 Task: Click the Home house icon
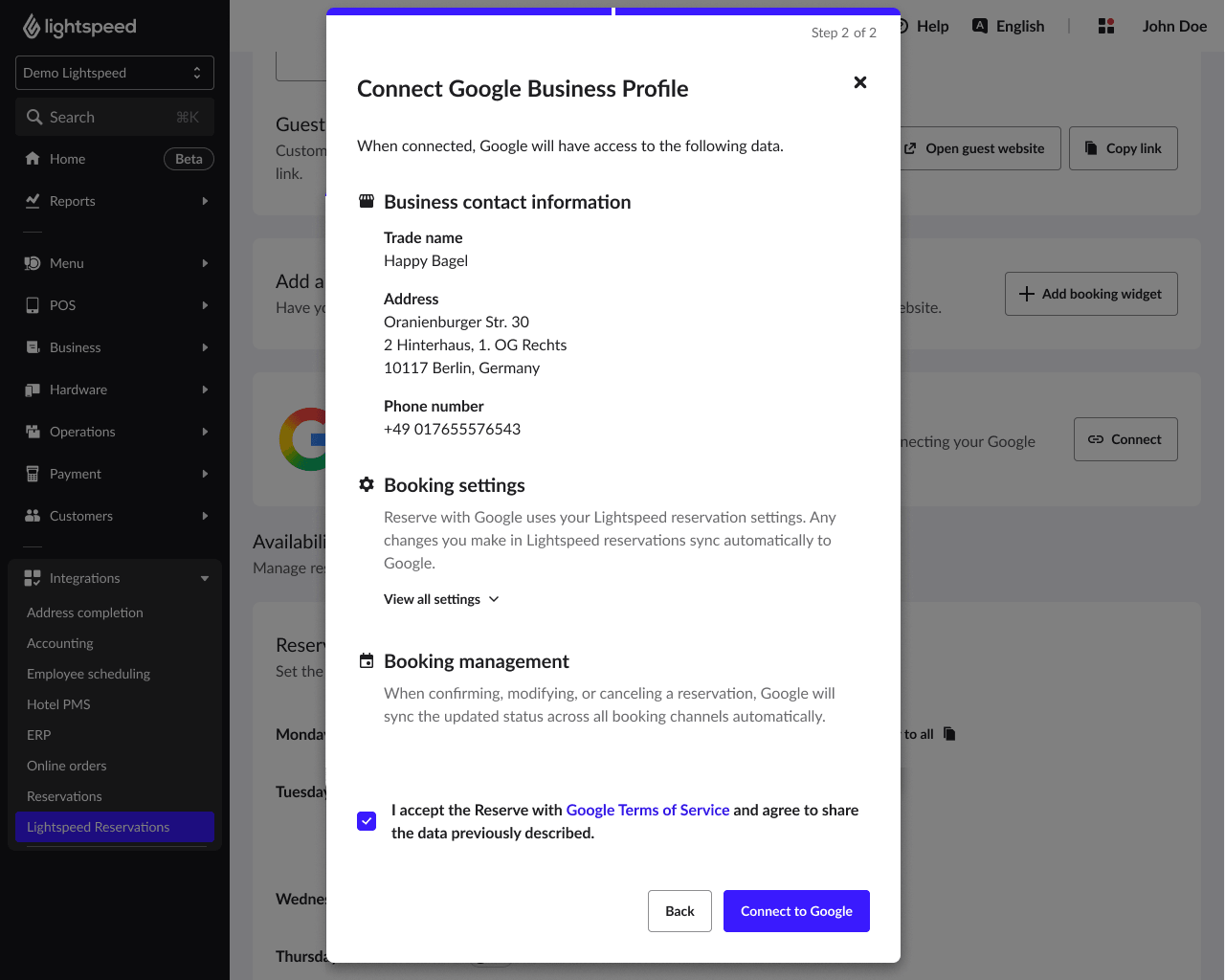click(33, 159)
